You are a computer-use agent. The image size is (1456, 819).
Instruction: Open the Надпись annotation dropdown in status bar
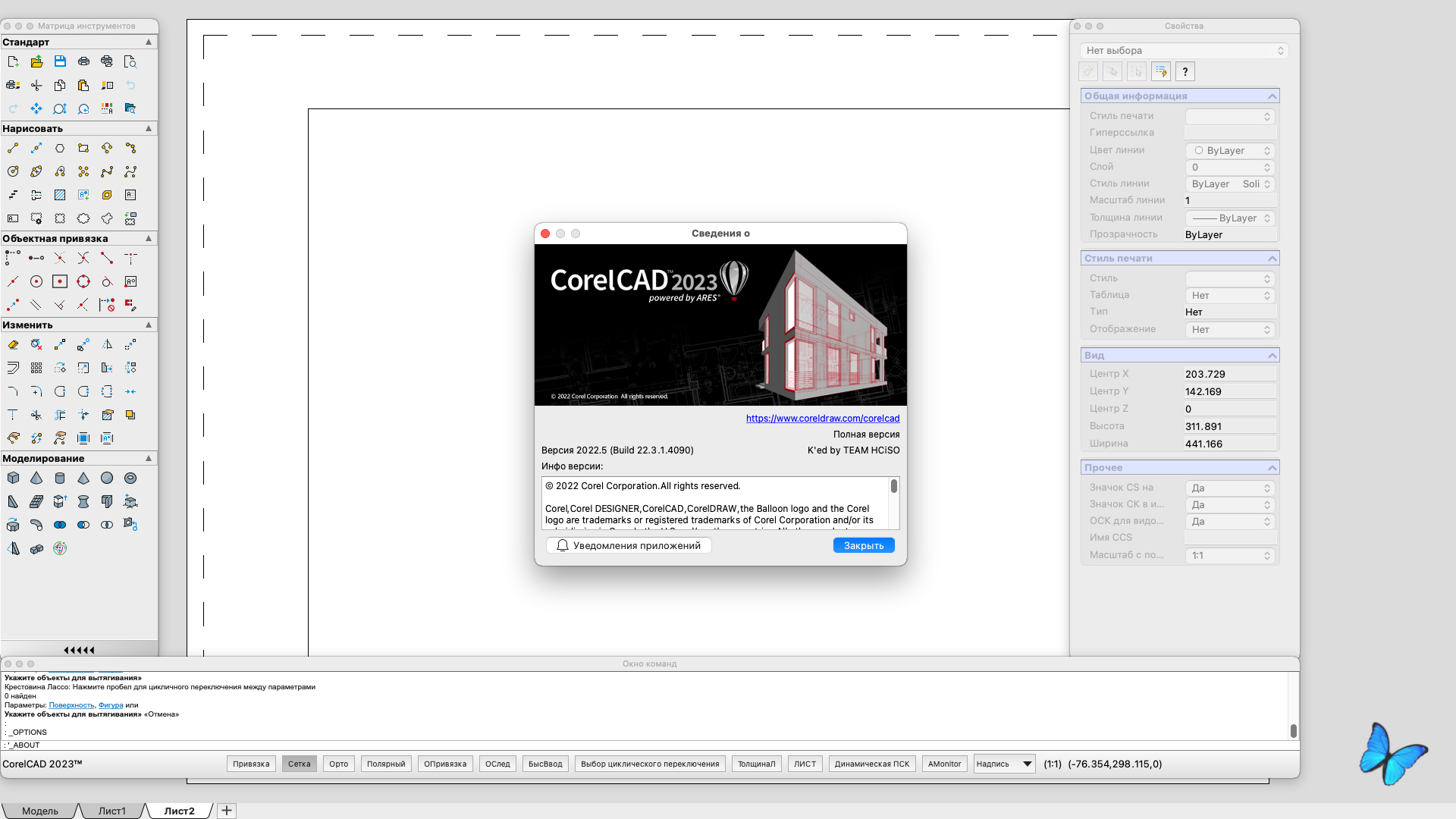(x=1004, y=764)
